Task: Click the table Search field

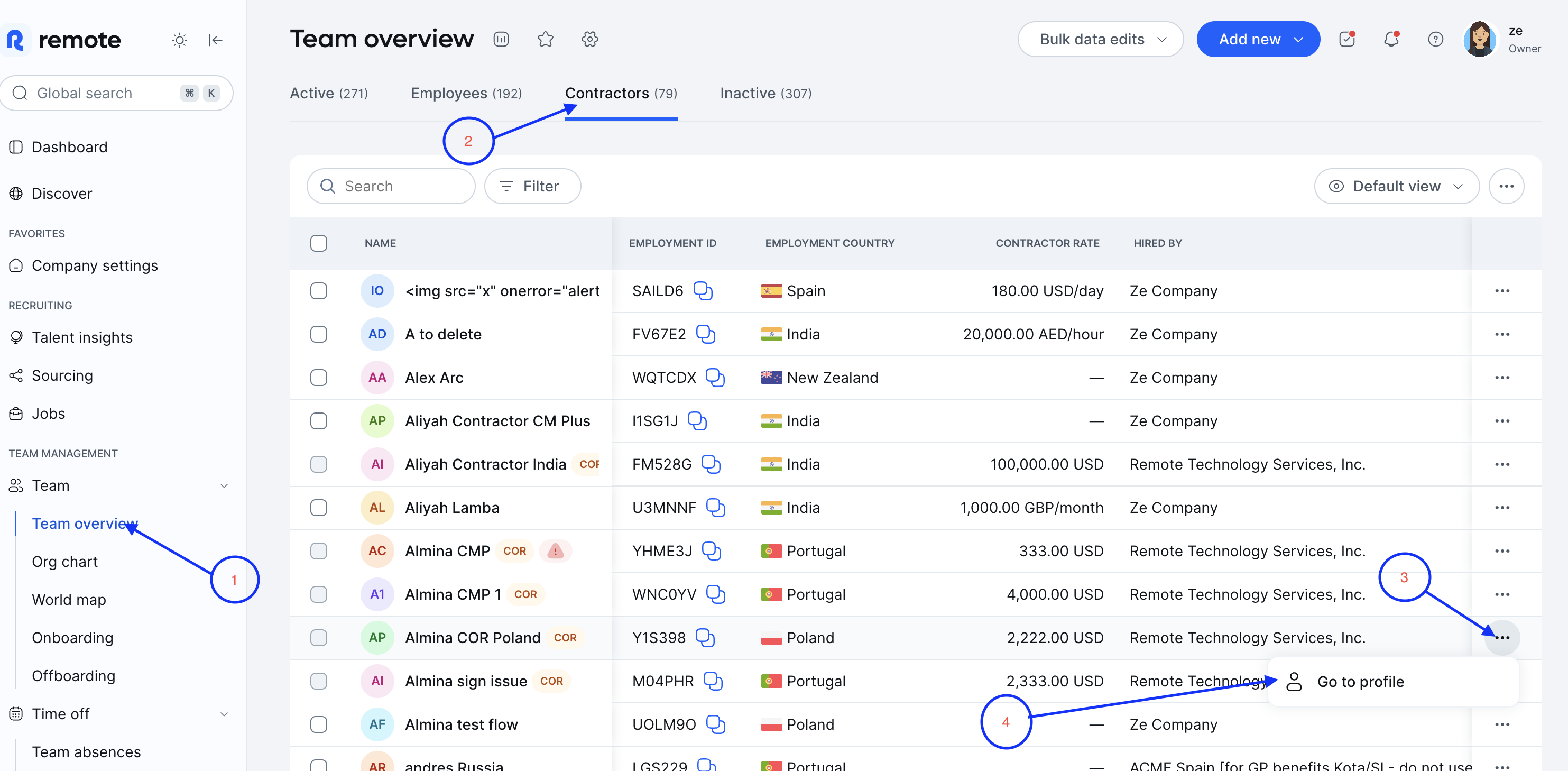Action: coord(391,186)
